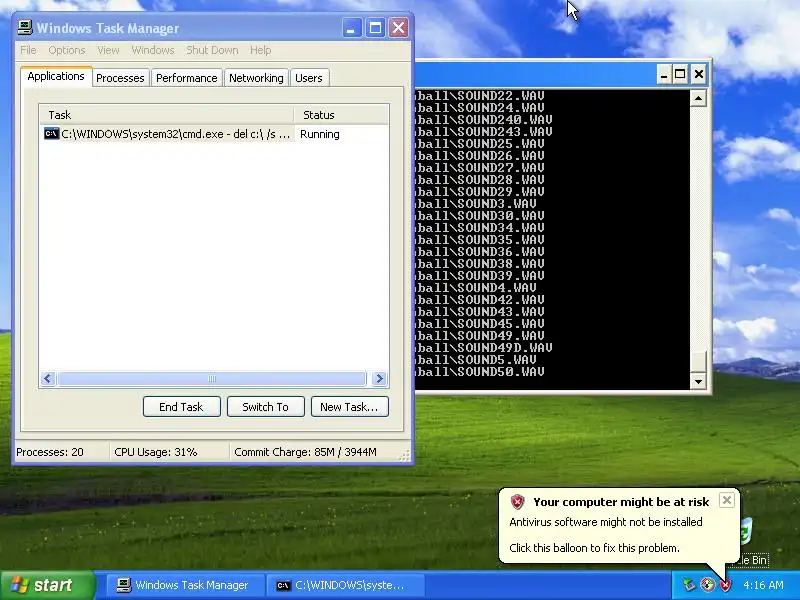
Task: Click the SOUND50.WAV line in command prompt
Action: pos(480,371)
